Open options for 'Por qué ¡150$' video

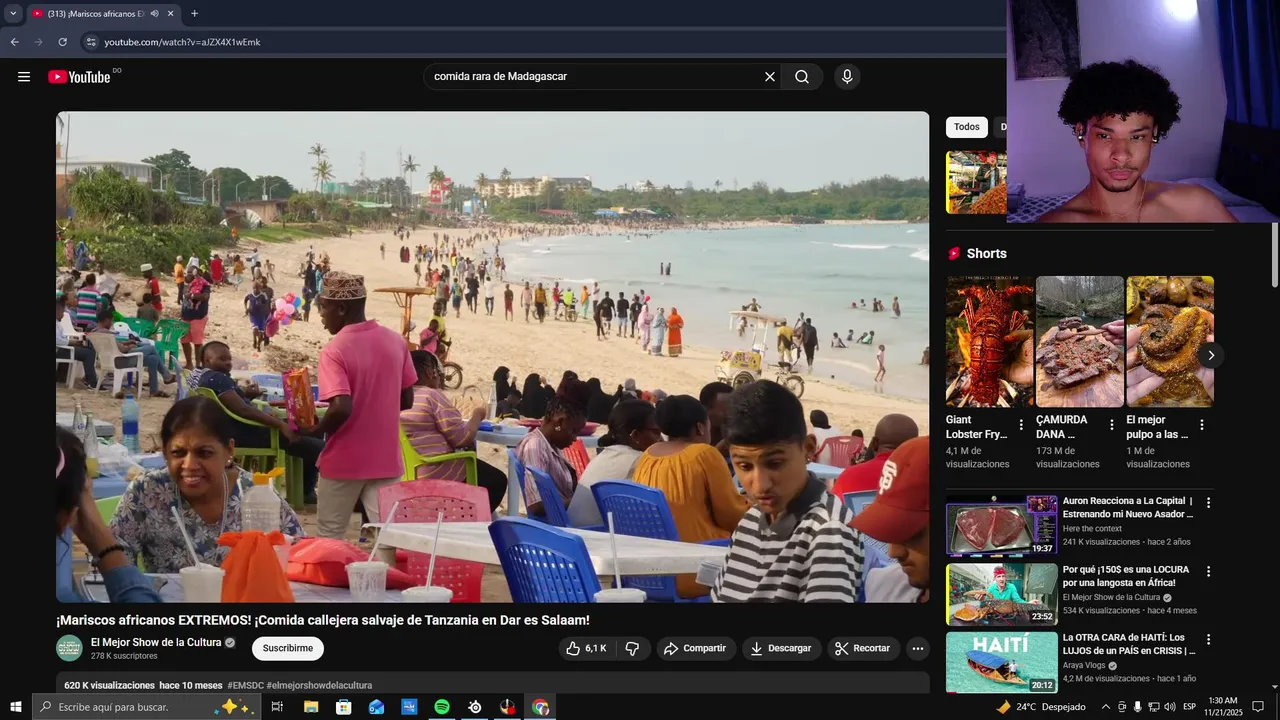pyautogui.click(x=1208, y=572)
